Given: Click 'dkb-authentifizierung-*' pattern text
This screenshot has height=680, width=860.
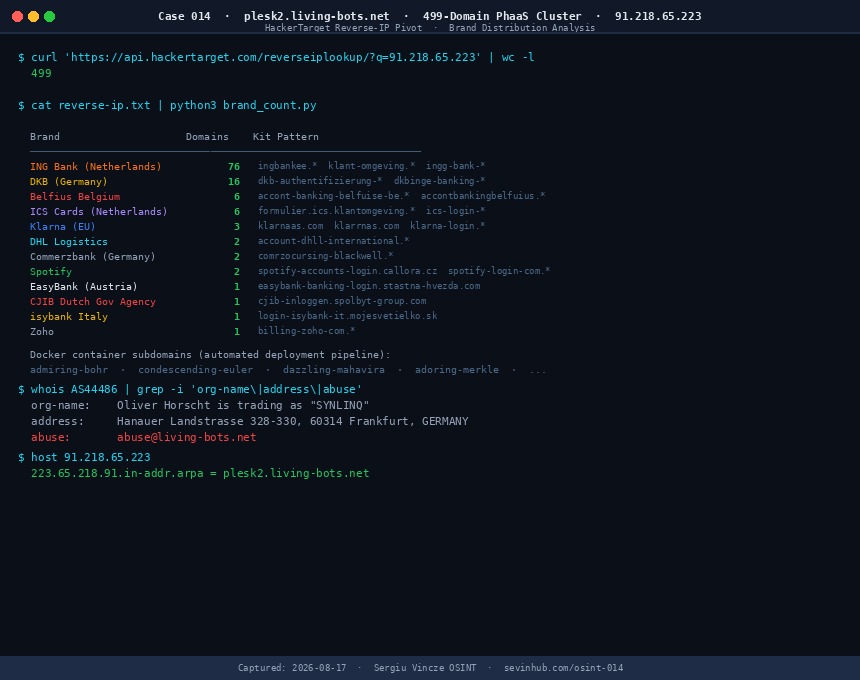Looking at the screenshot, I should click(320, 180).
